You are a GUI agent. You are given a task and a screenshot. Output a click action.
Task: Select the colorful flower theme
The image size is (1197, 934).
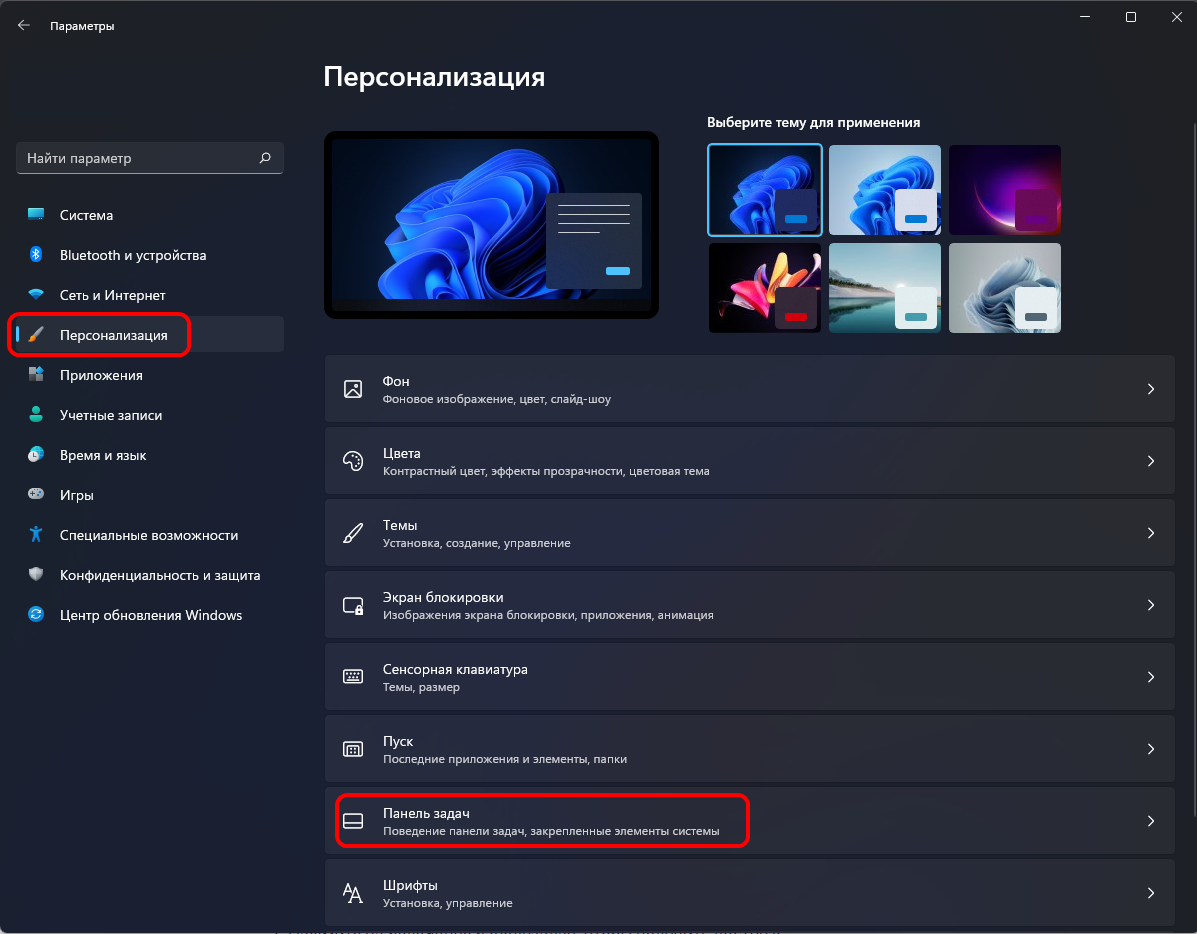pyautogui.click(x=765, y=288)
